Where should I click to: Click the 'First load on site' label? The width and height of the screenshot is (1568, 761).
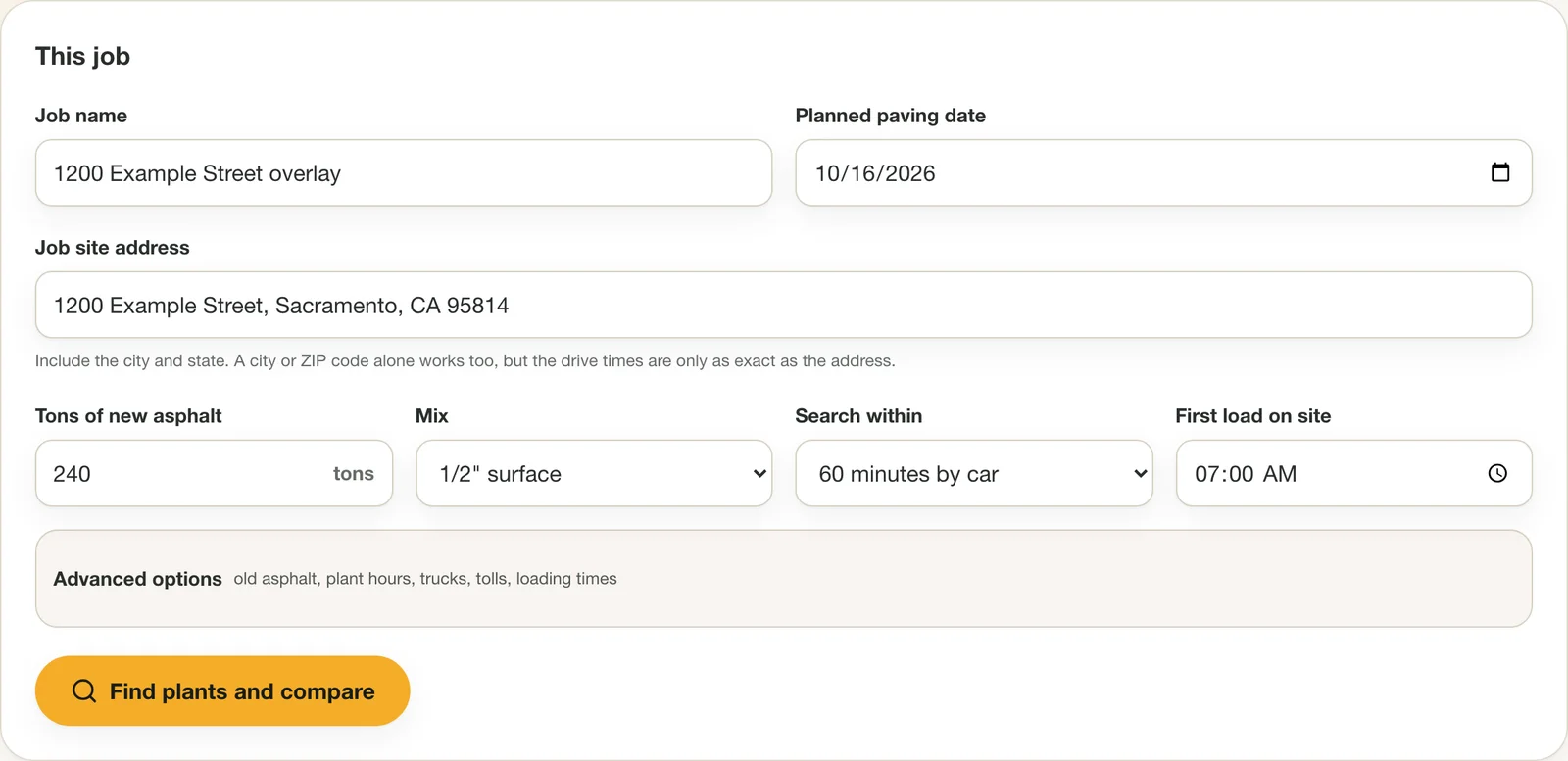pyautogui.click(x=1253, y=416)
